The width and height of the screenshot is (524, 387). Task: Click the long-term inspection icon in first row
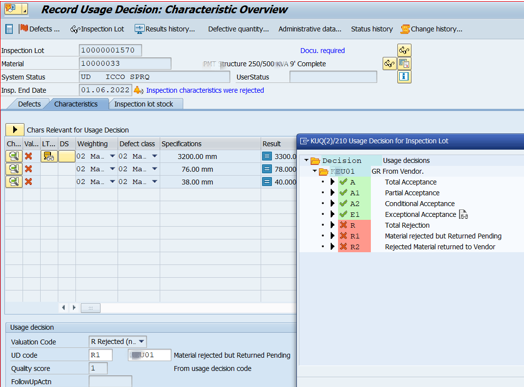49,156
